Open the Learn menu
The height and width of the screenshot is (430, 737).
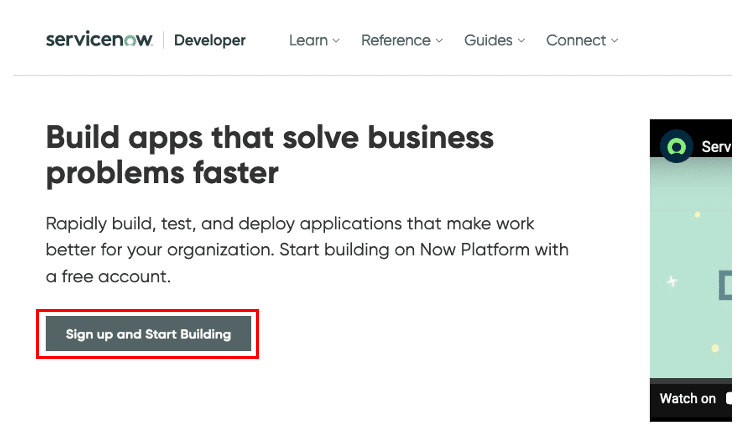(x=314, y=40)
